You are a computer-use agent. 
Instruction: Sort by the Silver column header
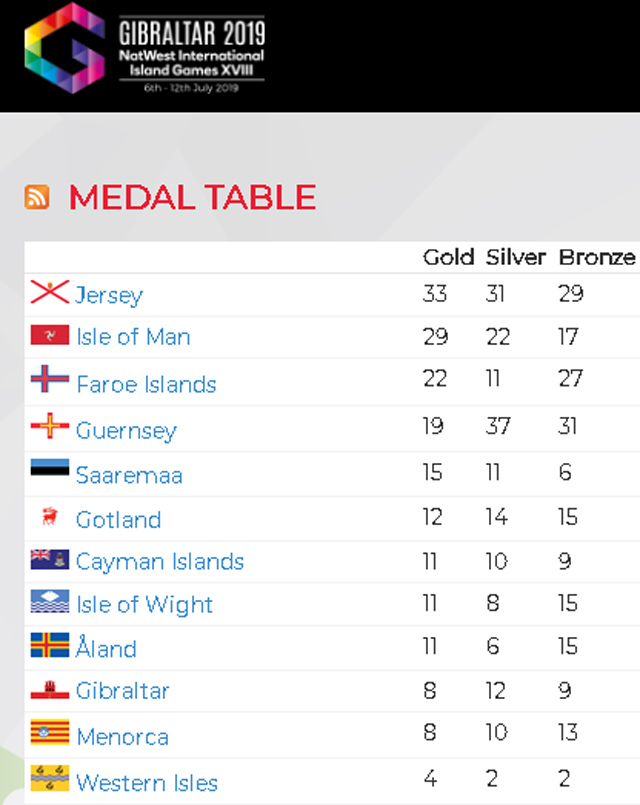click(515, 257)
